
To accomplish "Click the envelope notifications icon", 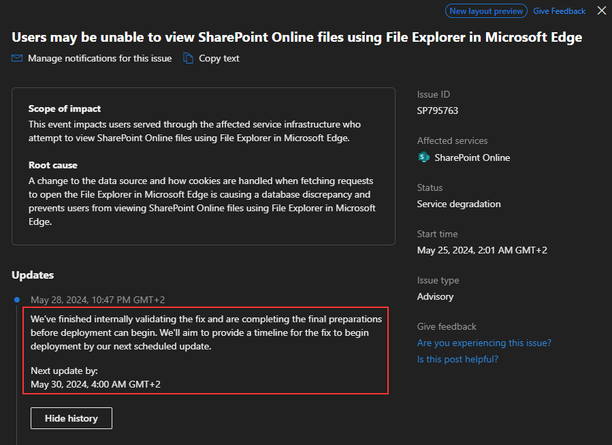I will [17, 59].
